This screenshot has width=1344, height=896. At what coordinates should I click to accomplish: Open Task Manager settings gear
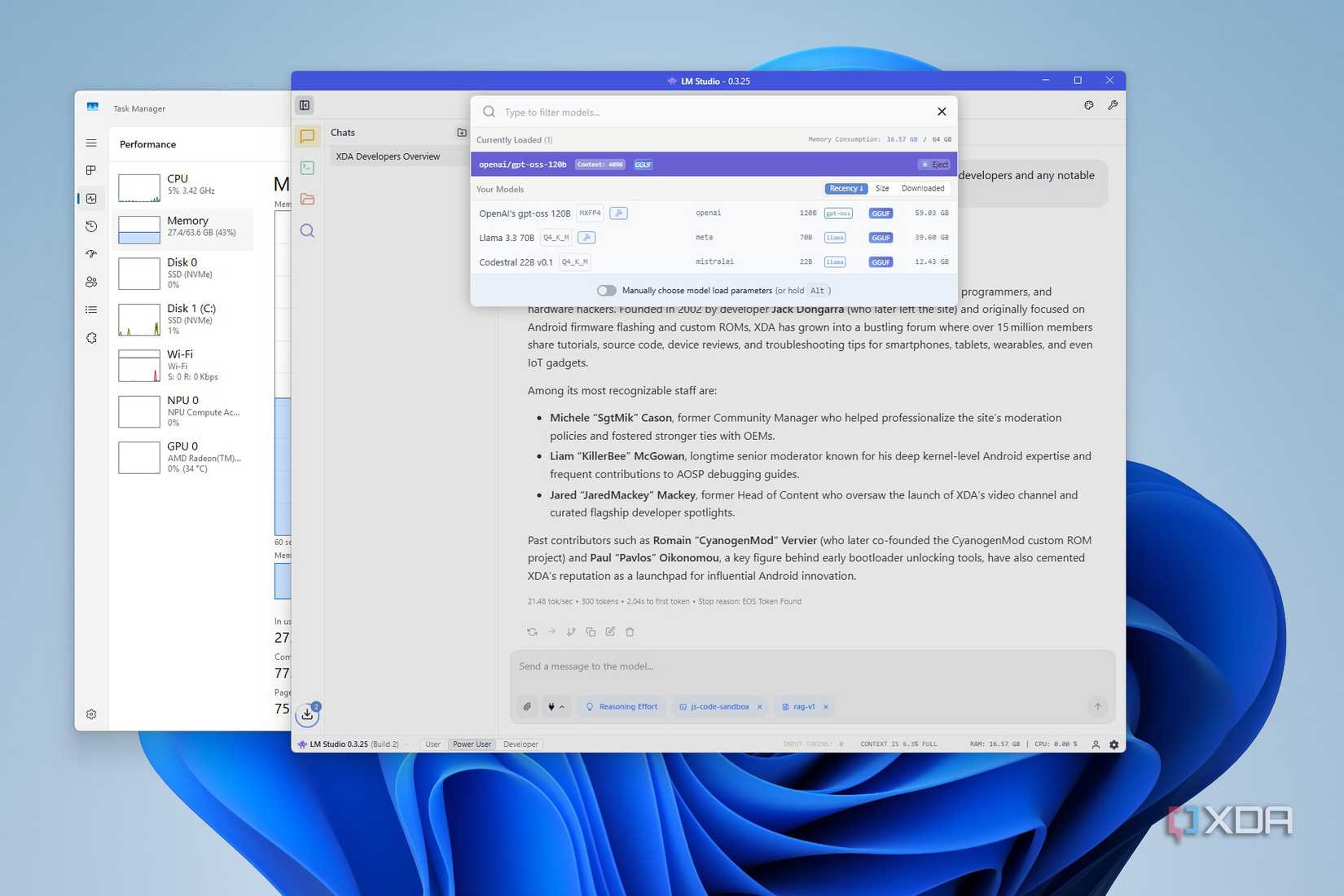point(91,714)
